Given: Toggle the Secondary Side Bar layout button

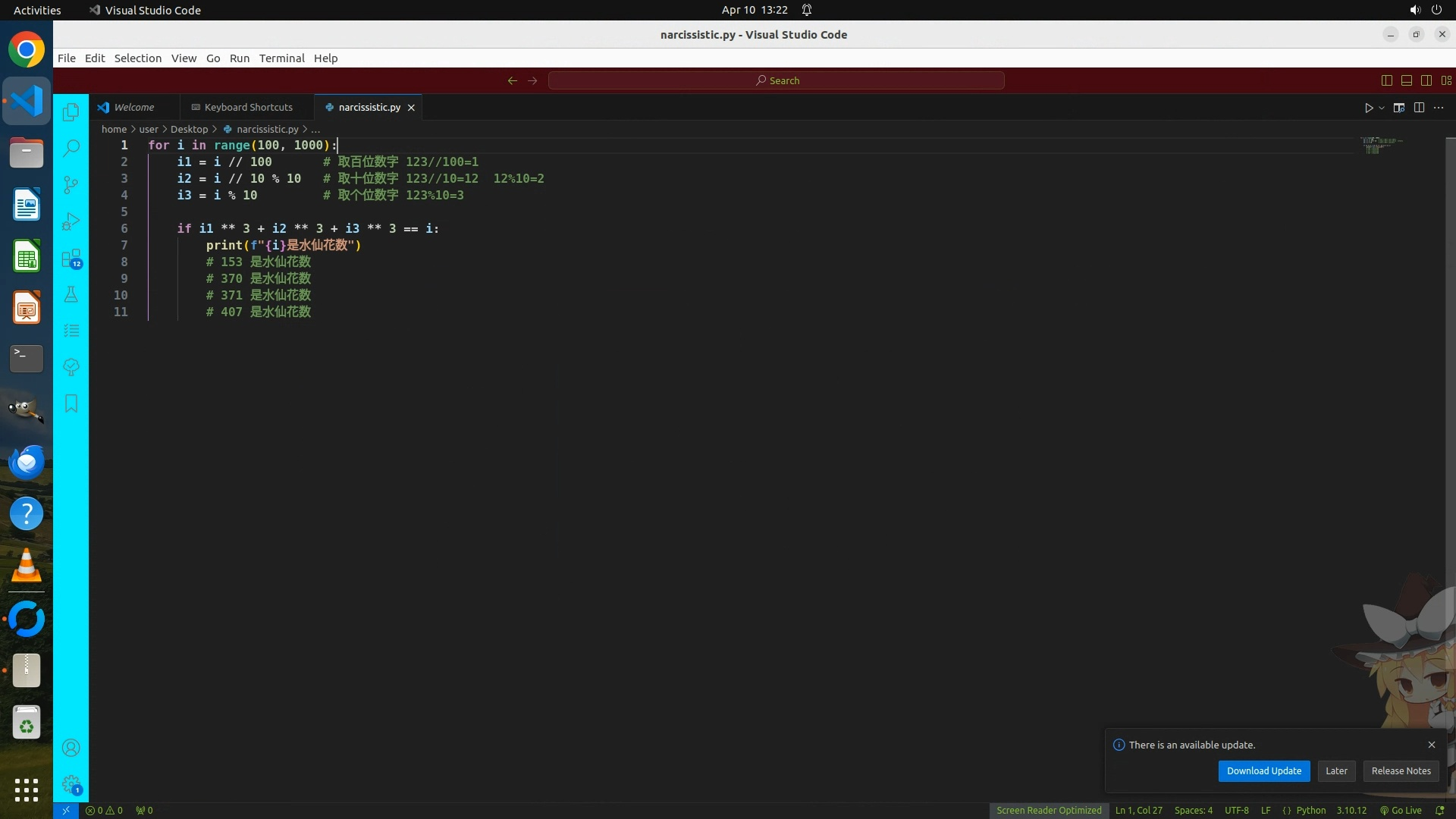Looking at the screenshot, I should click(1426, 80).
